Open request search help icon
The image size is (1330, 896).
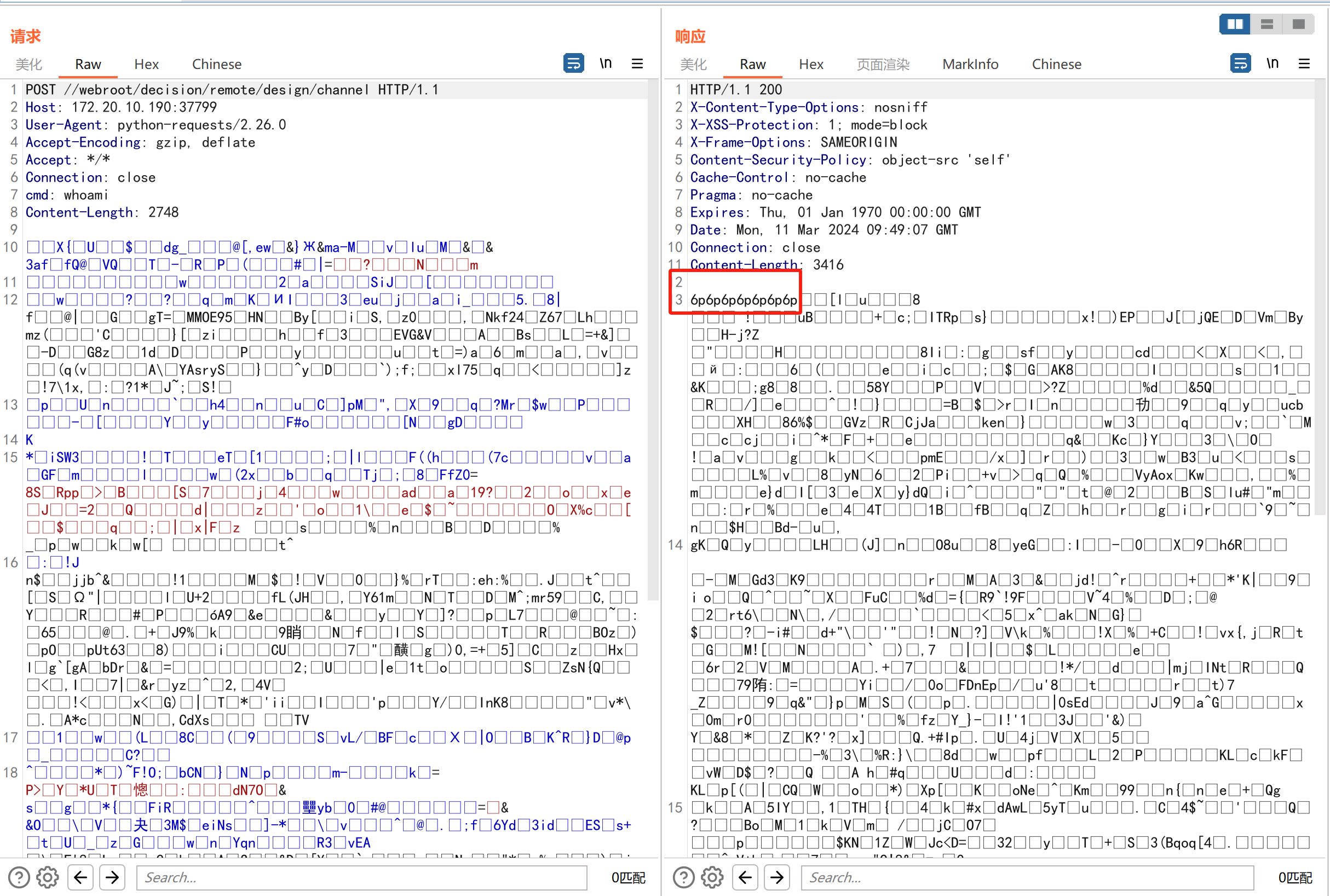coord(19,877)
